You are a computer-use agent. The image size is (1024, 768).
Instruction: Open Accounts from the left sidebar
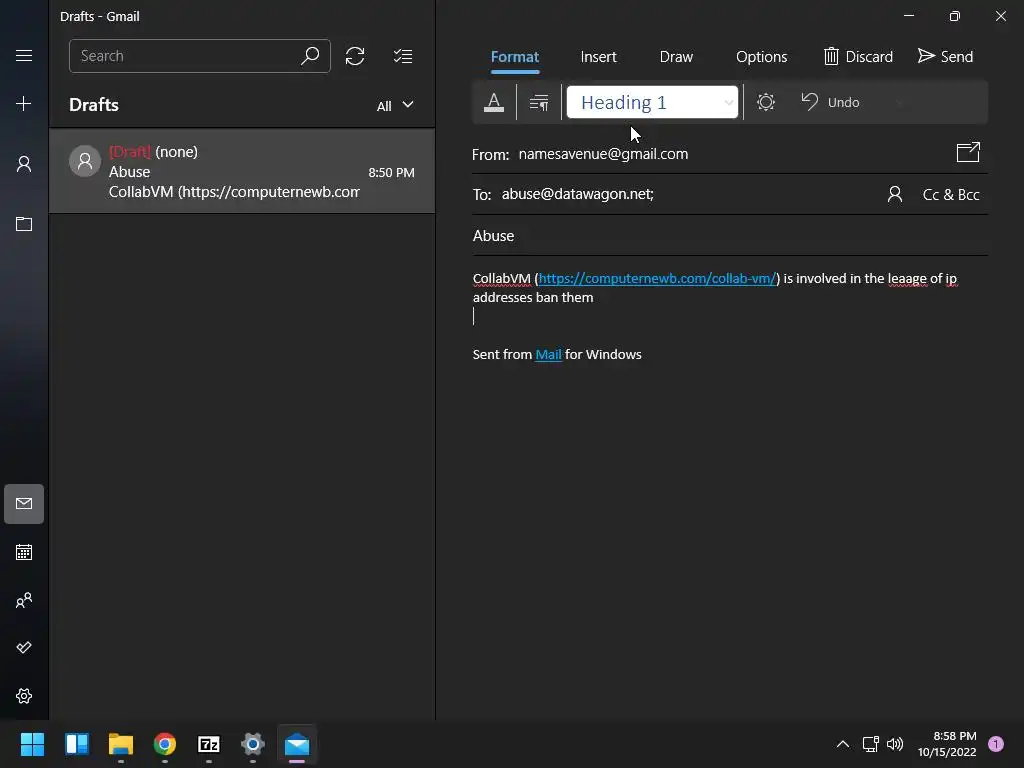coord(24,163)
